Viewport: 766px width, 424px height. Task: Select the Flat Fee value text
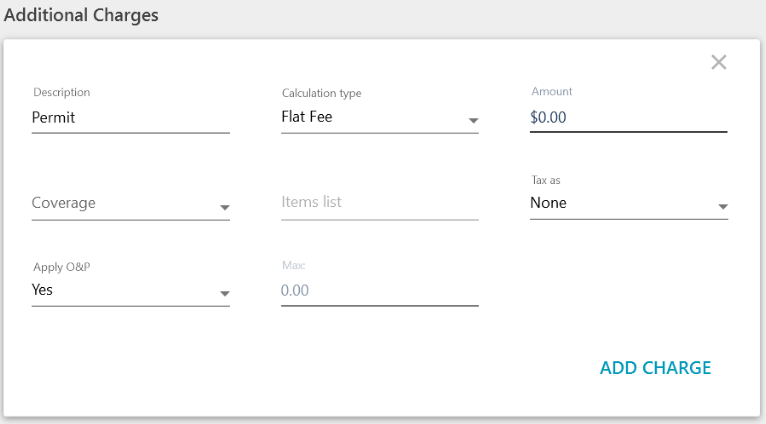click(x=307, y=117)
